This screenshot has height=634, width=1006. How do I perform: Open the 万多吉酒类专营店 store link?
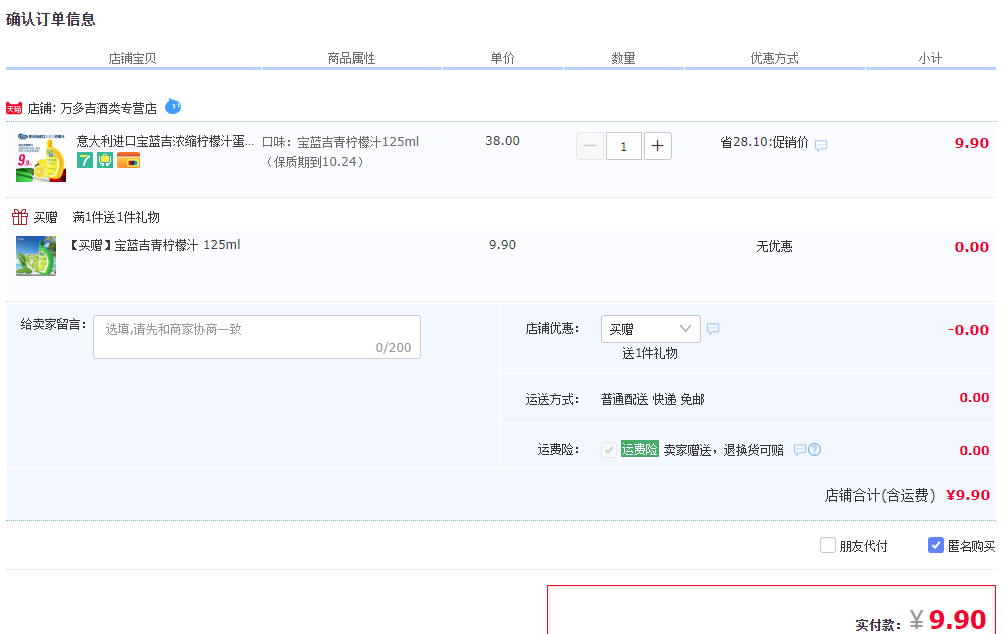[108, 108]
